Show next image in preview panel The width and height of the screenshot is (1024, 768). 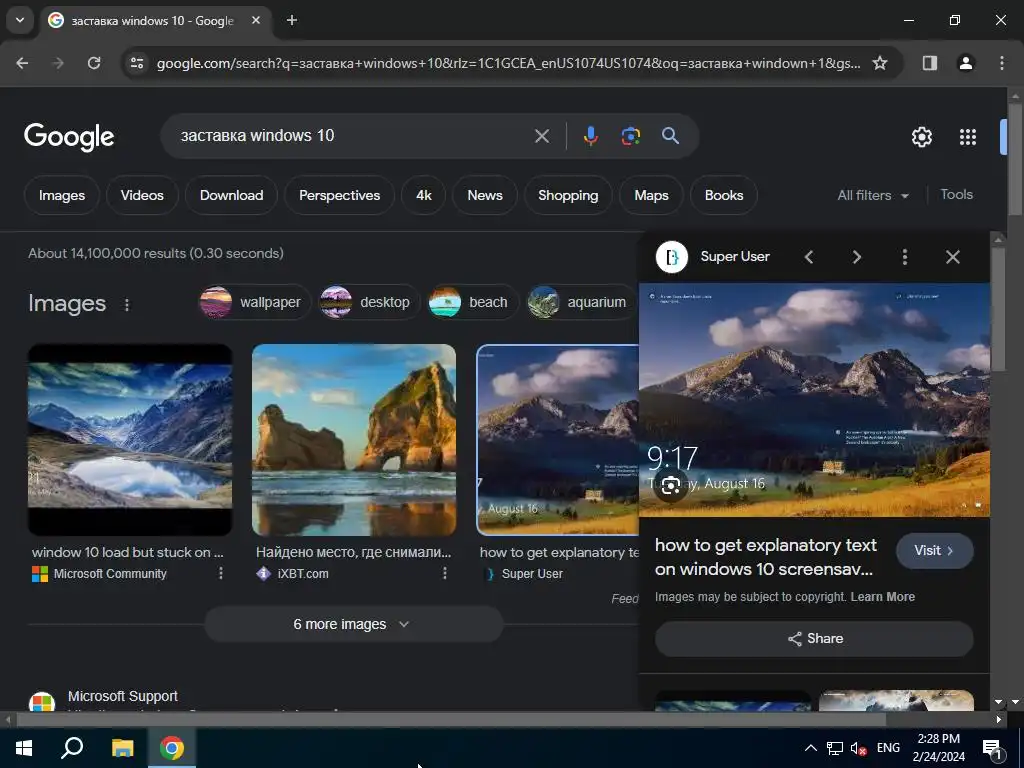click(857, 257)
